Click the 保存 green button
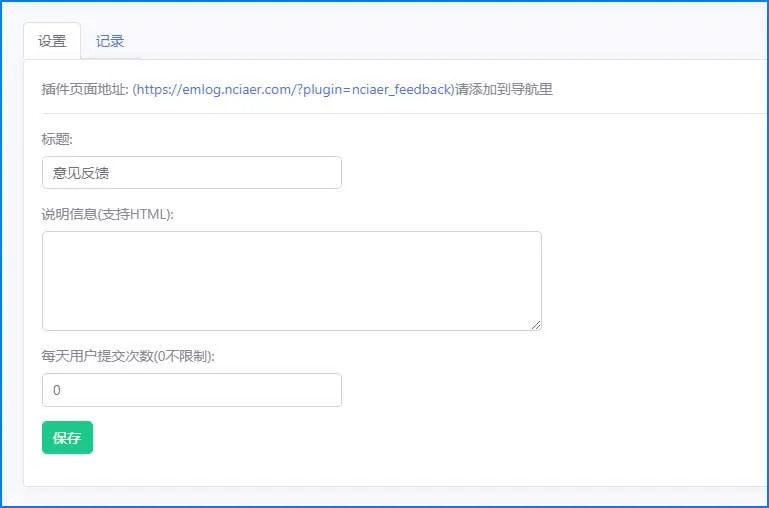Screen dimensions: 769x508 tap(67, 437)
